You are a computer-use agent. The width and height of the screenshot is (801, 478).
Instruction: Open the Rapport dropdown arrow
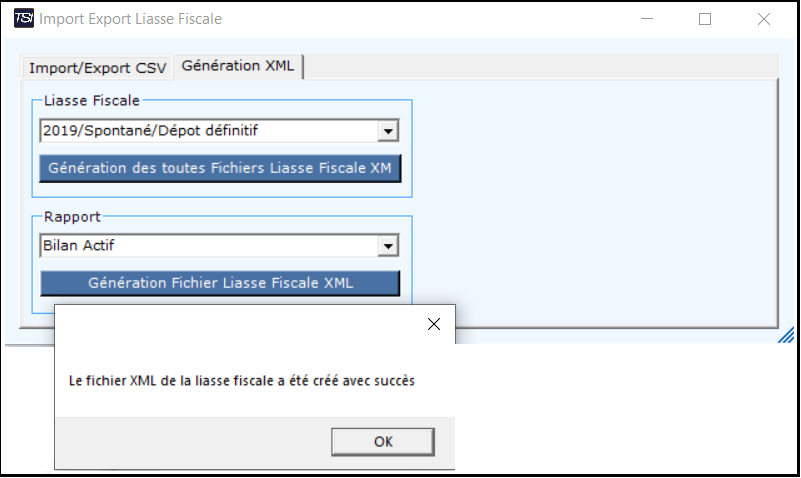click(x=388, y=246)
